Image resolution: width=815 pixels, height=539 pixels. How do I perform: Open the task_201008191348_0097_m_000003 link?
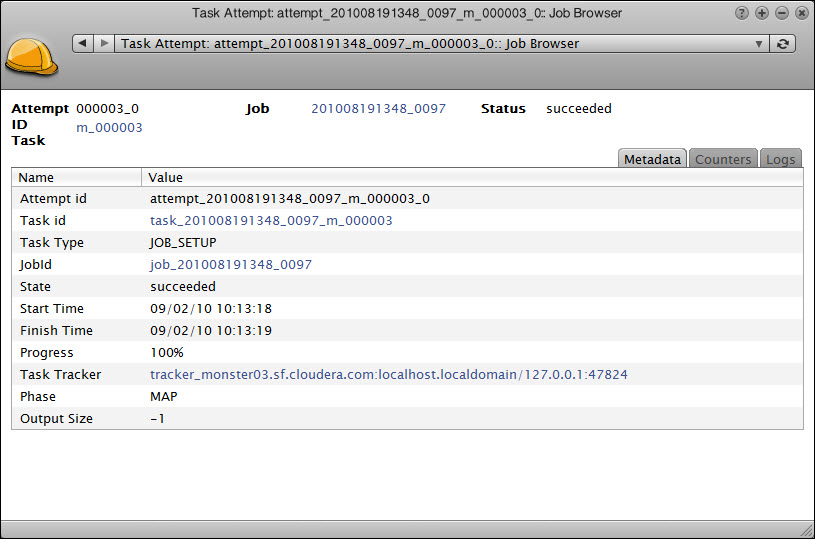point(271,221)
